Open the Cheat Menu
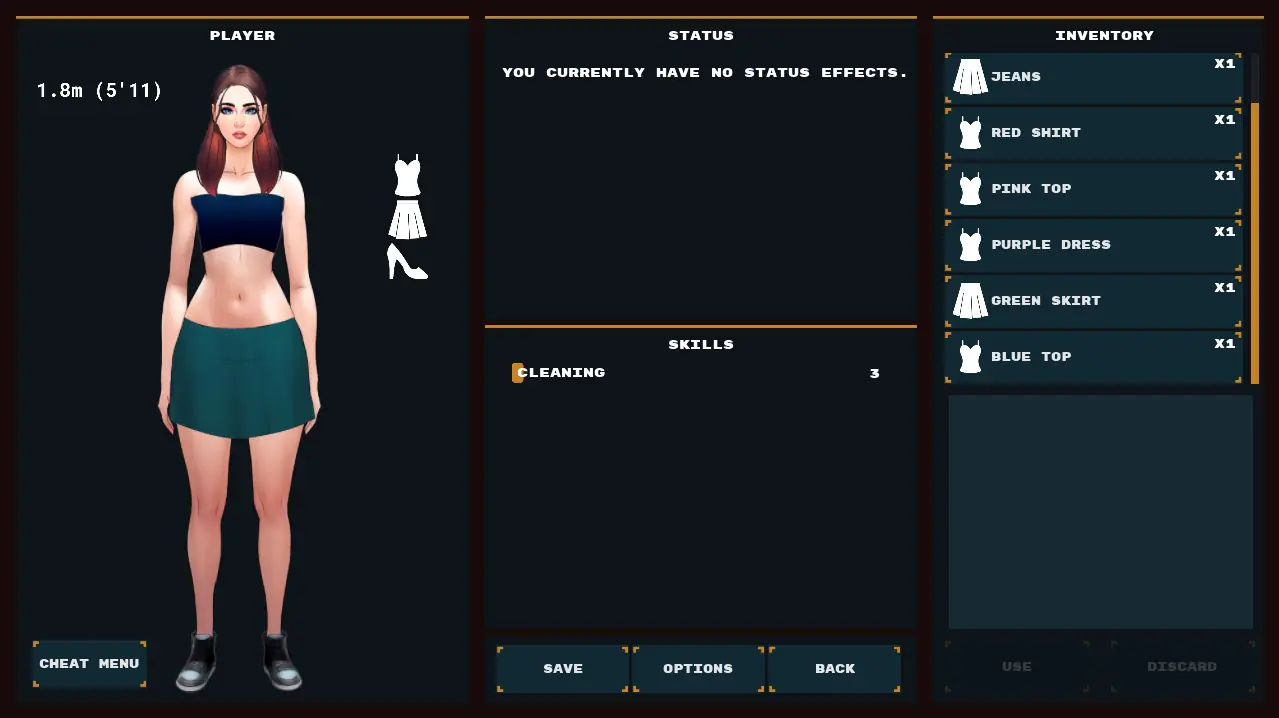Screen dimensions: 1279x718 89,664
